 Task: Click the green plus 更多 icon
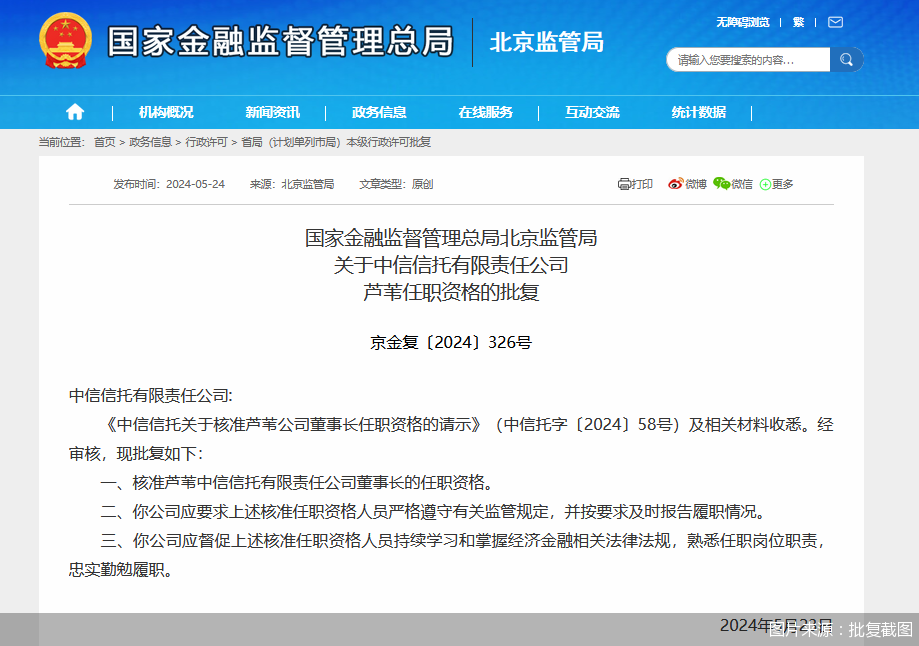[765, 185]
